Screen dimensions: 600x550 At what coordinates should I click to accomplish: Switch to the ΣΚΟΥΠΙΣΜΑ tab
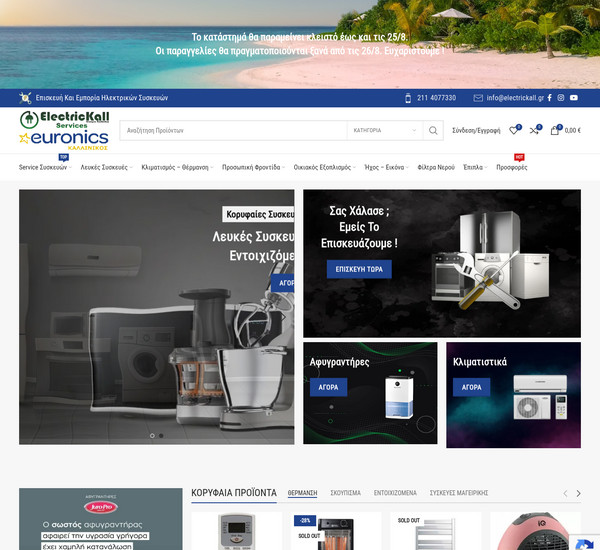click(x=346, y=493)
